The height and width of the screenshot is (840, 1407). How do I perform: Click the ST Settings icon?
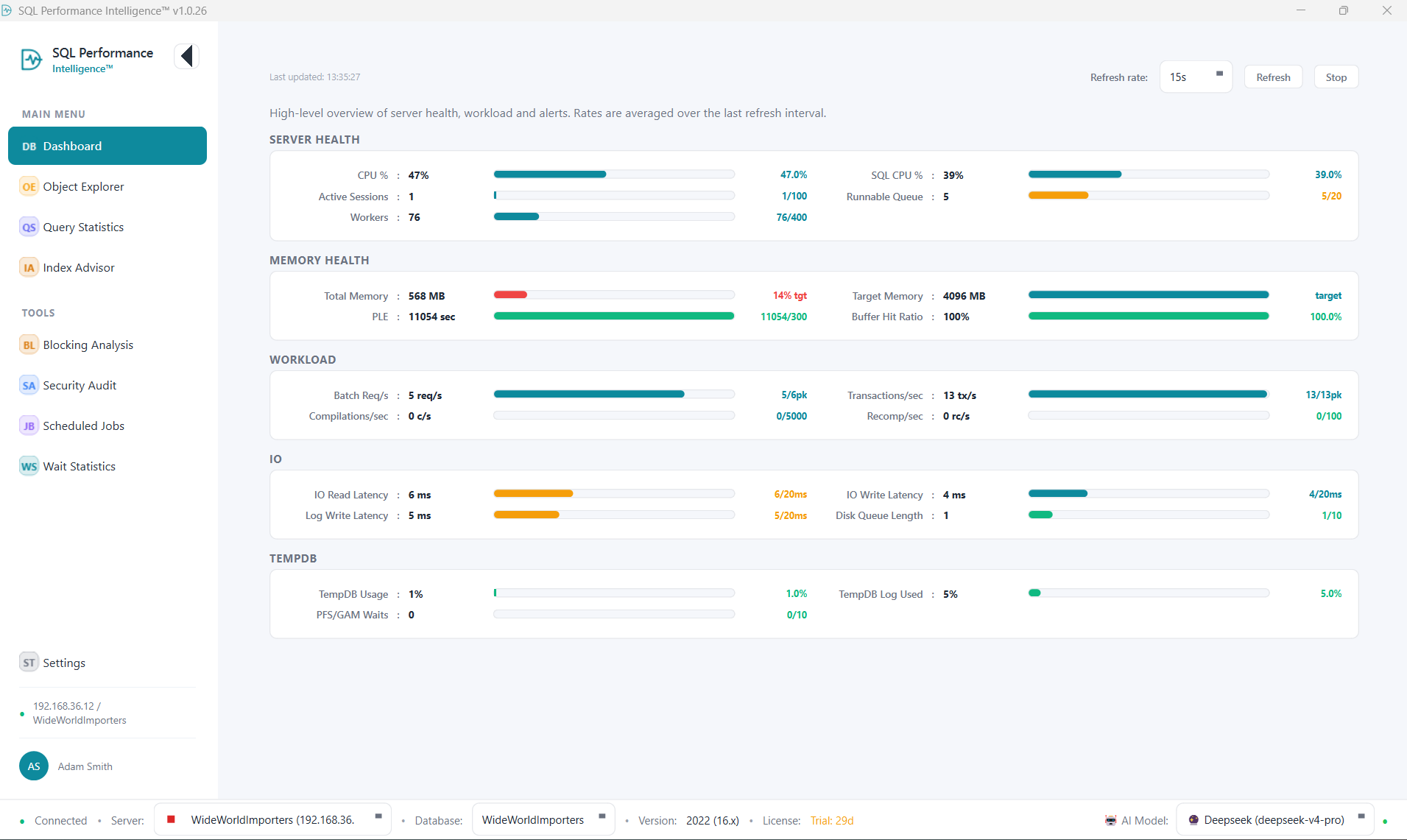click(x=29, y=663)
